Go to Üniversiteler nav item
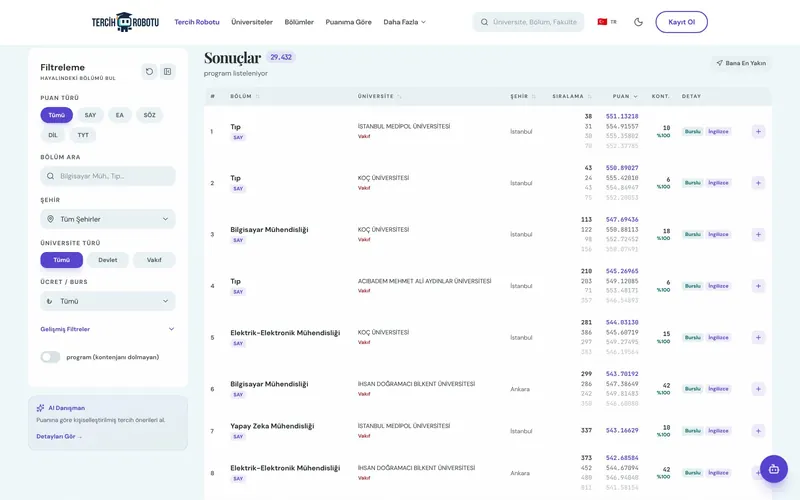 pos(252,22)
